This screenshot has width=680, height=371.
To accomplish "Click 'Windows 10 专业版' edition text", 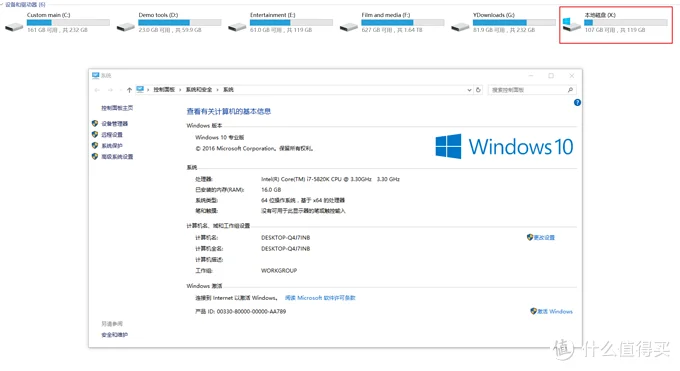I will 219,137.
